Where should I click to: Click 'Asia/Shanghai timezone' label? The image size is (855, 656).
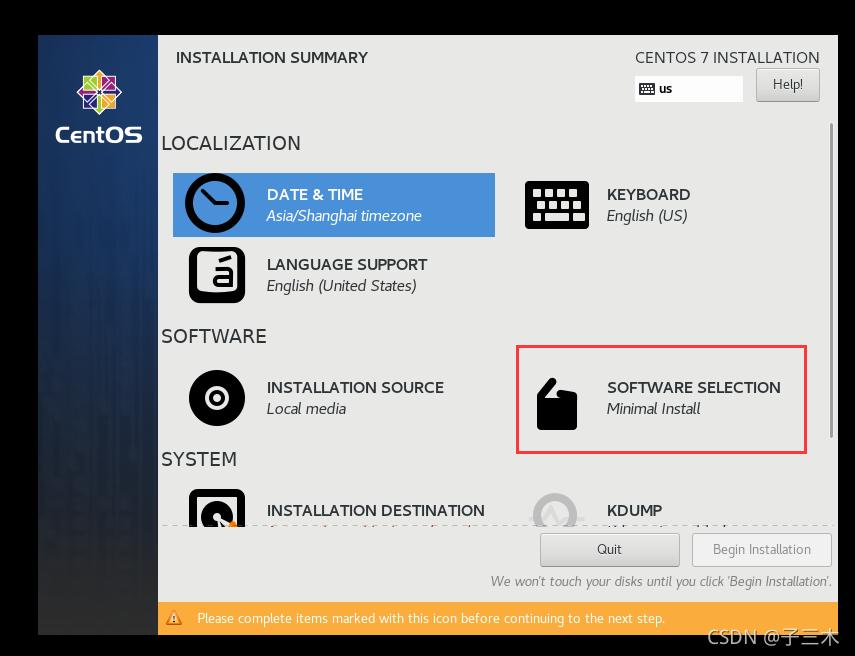[344, 216]
